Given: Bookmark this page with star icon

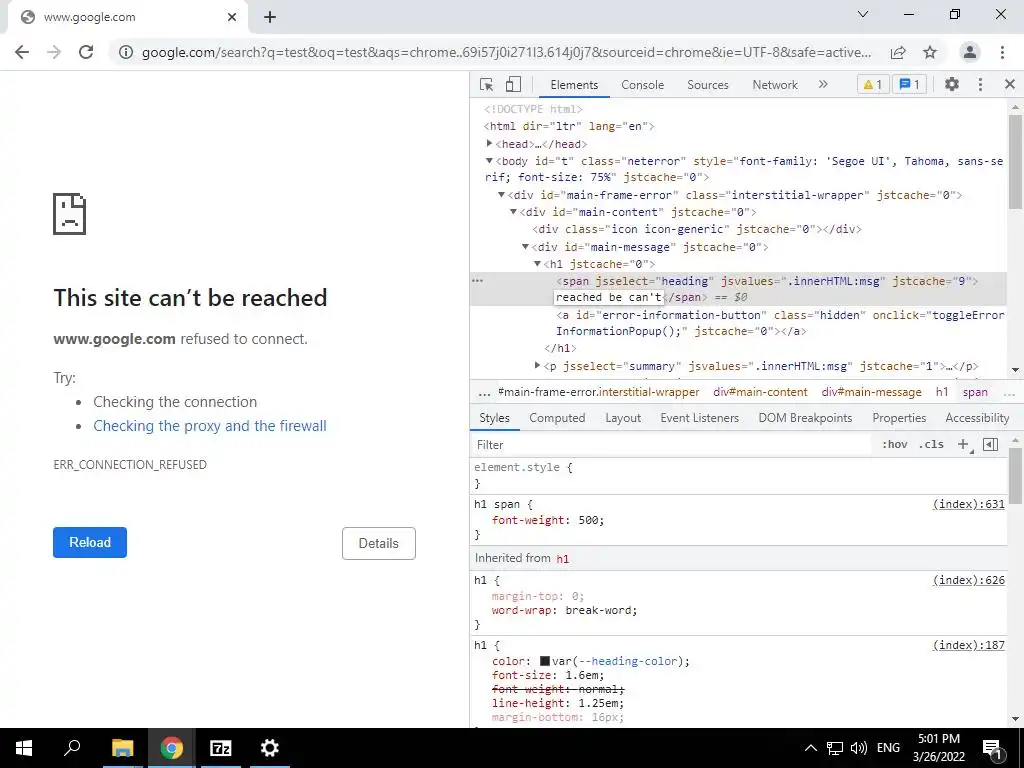Looking at the screenshot, I should click(x=930, y=52).
